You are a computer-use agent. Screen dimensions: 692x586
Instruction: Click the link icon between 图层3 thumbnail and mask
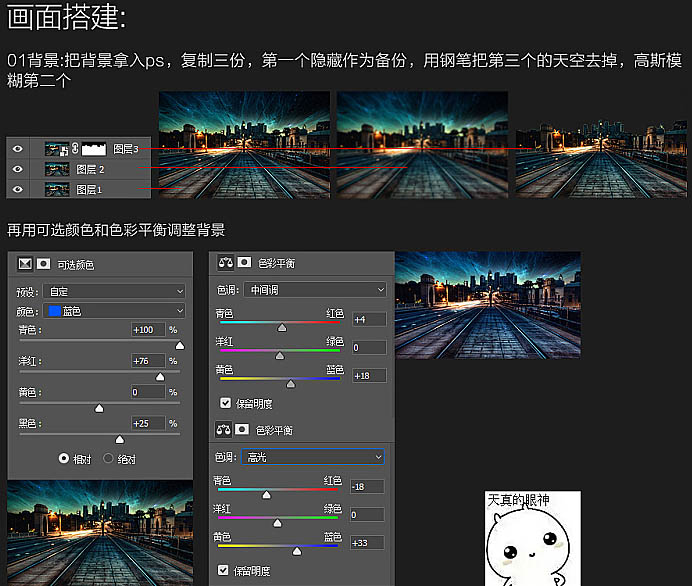pyautogui.click(x=75, y=148)
